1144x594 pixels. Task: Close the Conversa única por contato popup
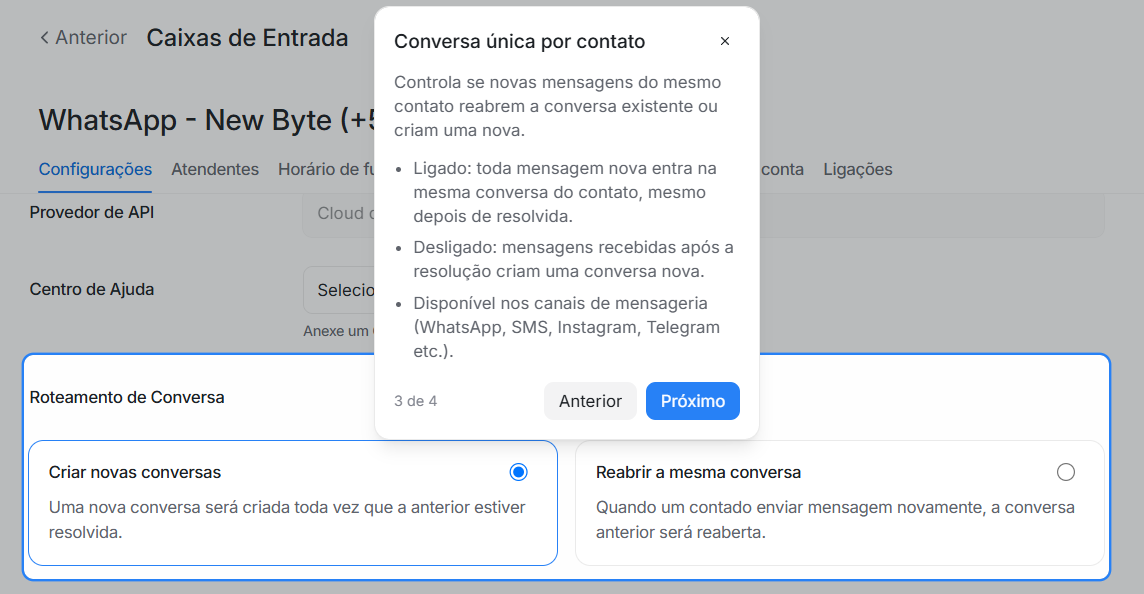pos(724,42)
